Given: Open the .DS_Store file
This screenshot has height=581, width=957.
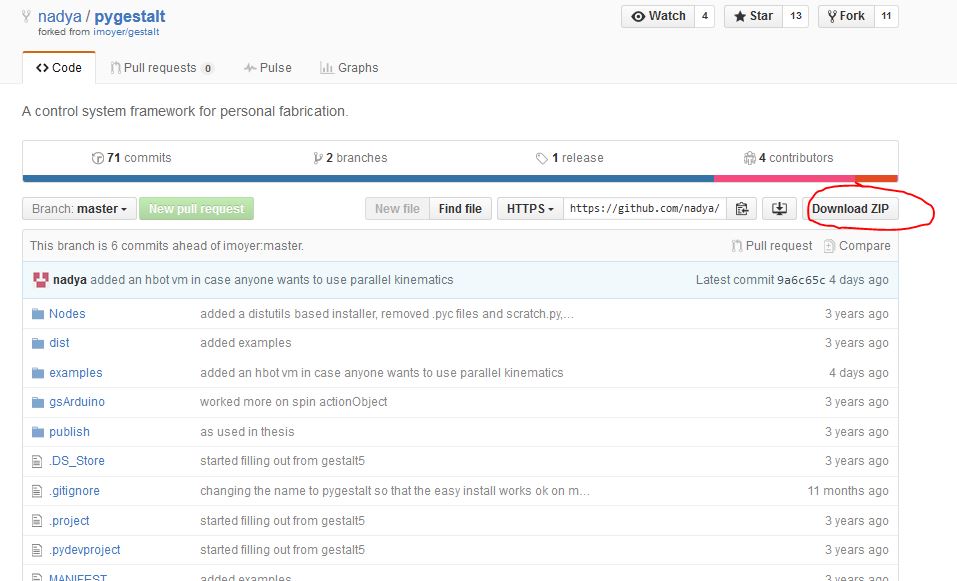Looking at the screenshot, I should (77, 461).
